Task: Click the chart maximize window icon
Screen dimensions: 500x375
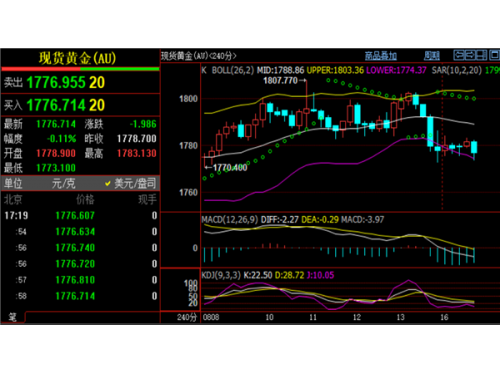Action: (494, 55)
